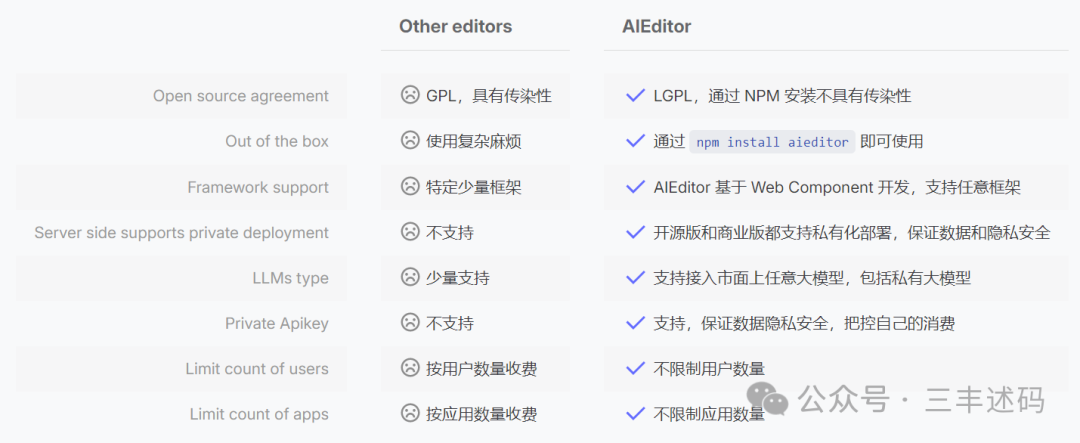Click the npm install aieditor code snippet
1080x443 pixels.
[772, 142]
